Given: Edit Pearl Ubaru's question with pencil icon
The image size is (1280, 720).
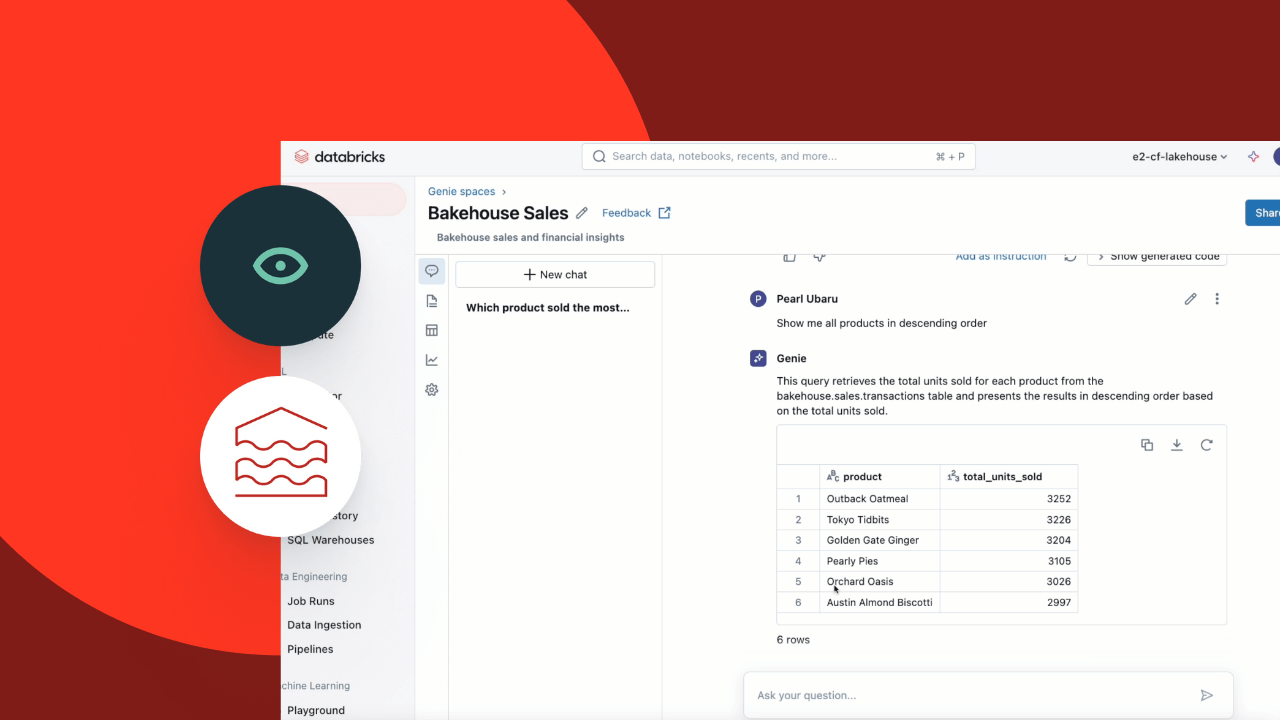Looking at the screenshot, I should point(1190,299).
